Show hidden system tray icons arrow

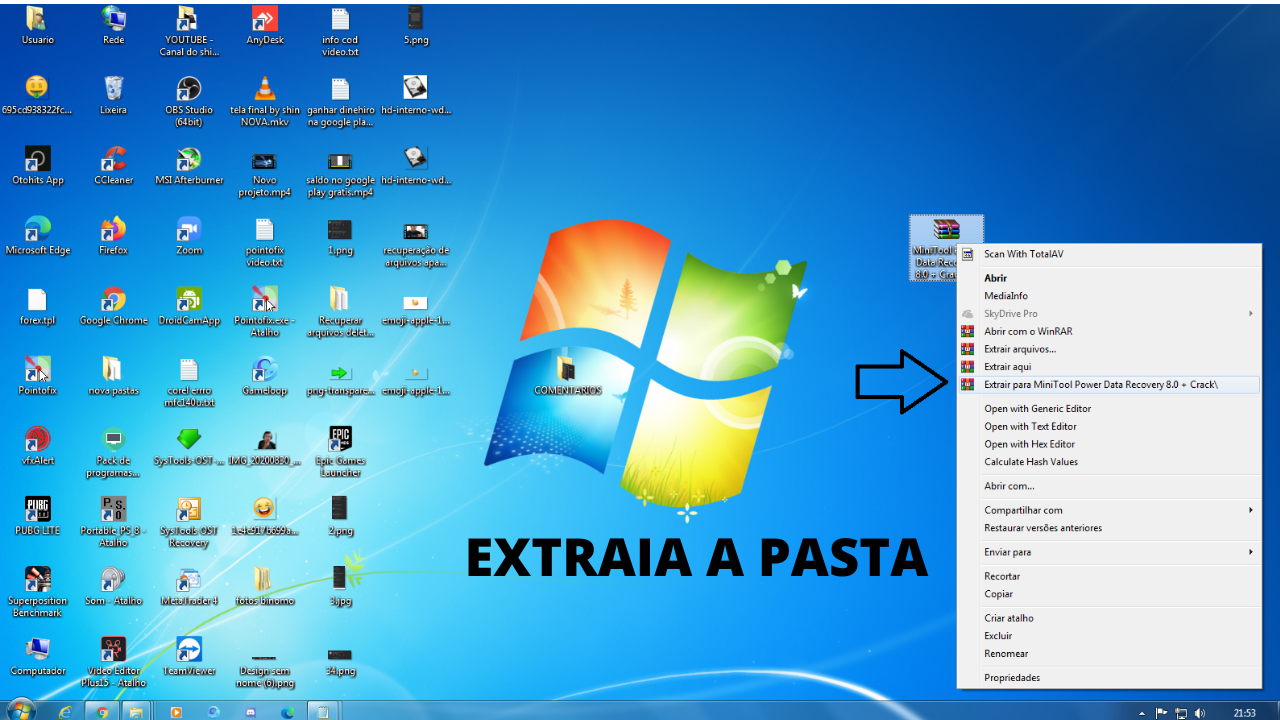(1142, 713)
